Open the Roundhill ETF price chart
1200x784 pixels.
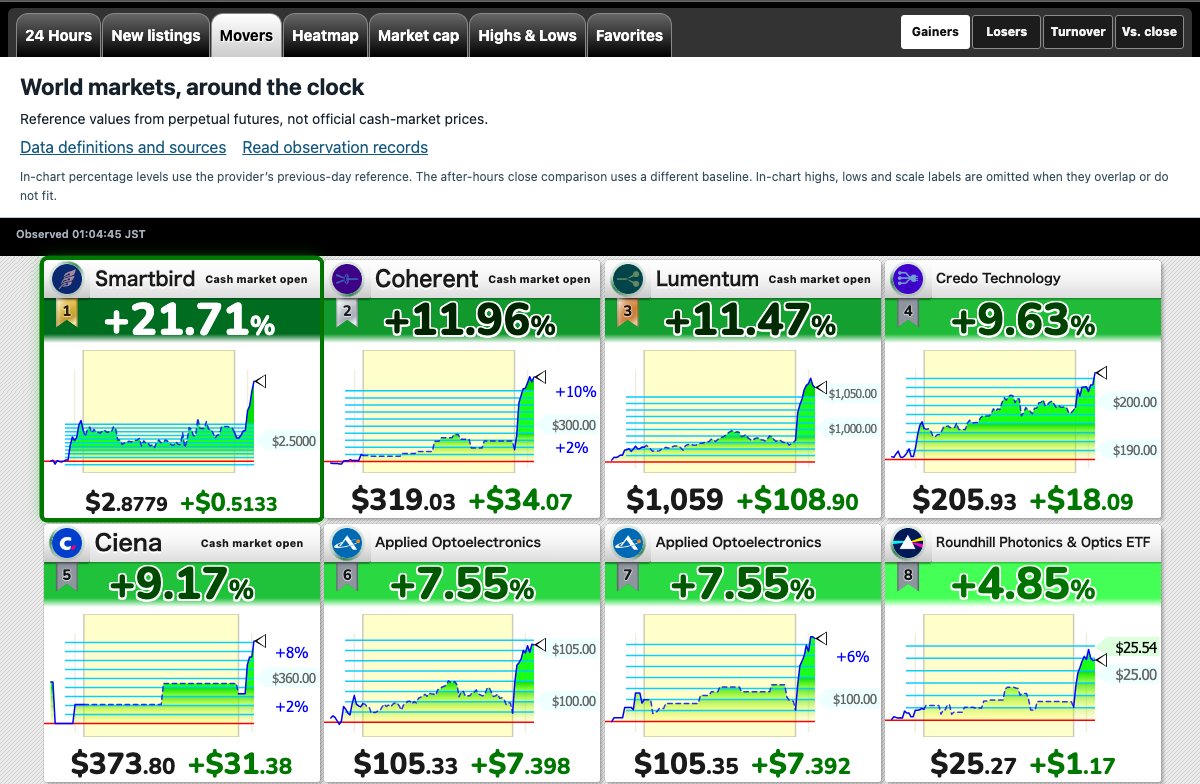pyautogui.click(x=1022, y=674)
